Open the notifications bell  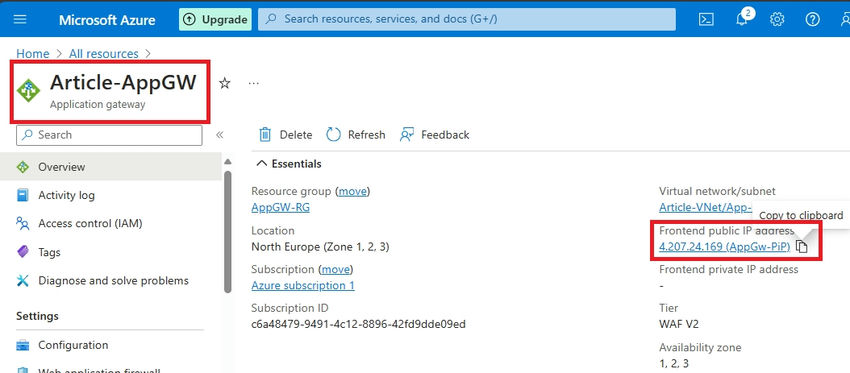point(742,20)
